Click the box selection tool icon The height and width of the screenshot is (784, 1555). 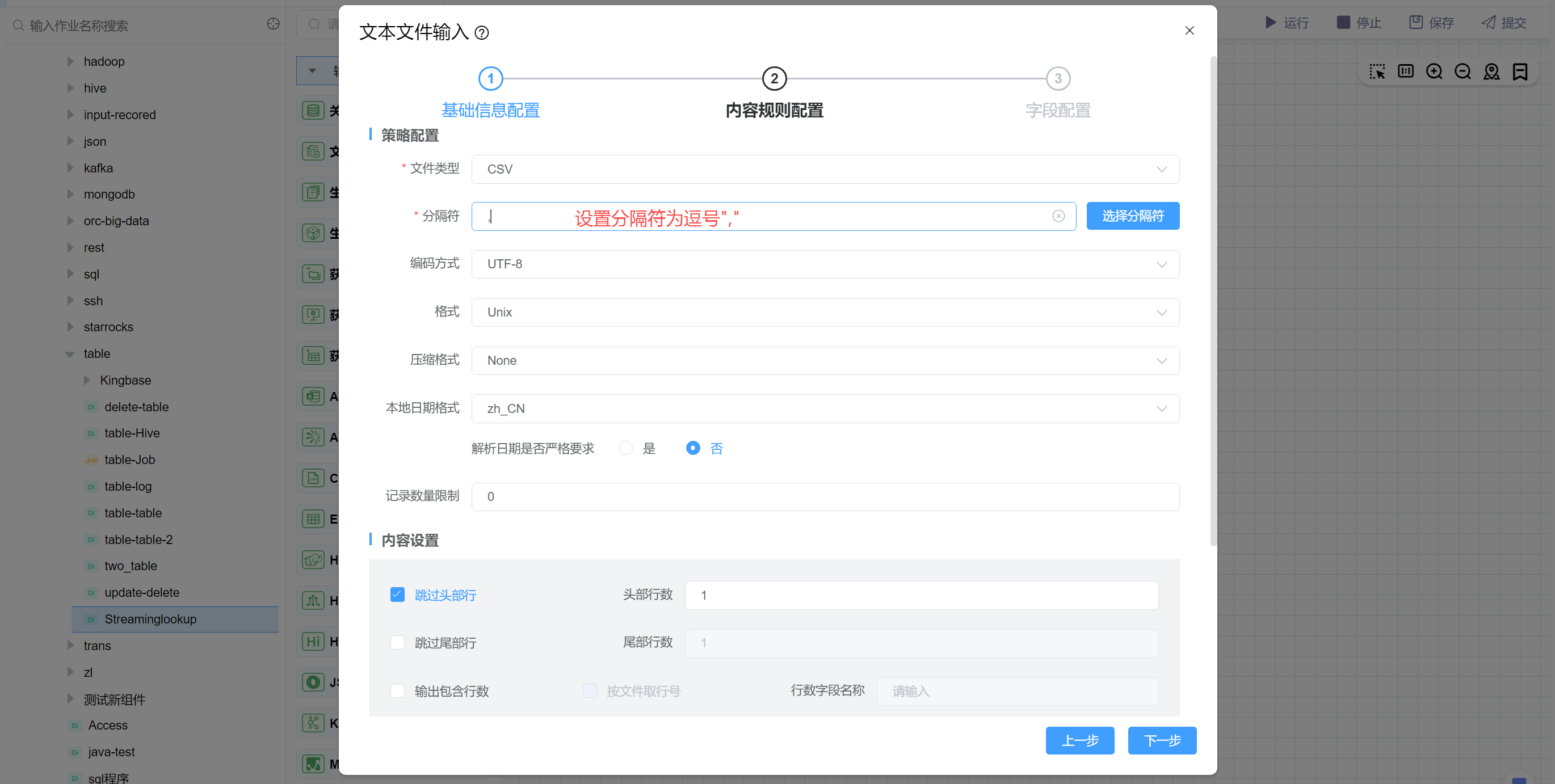(1377, 72)
